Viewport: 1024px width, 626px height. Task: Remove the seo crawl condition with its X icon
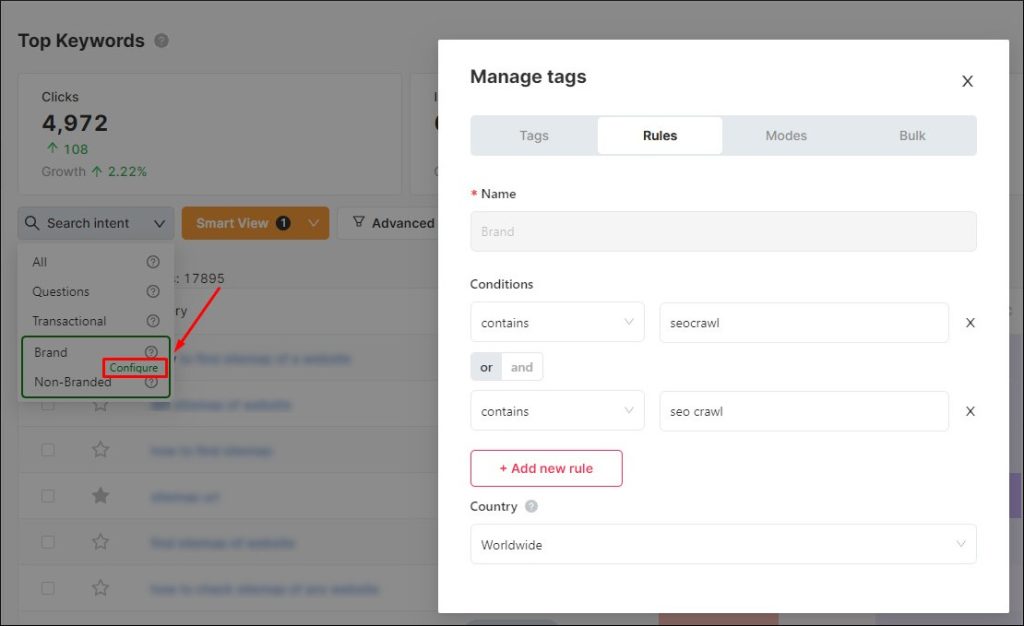coord(969,411)
